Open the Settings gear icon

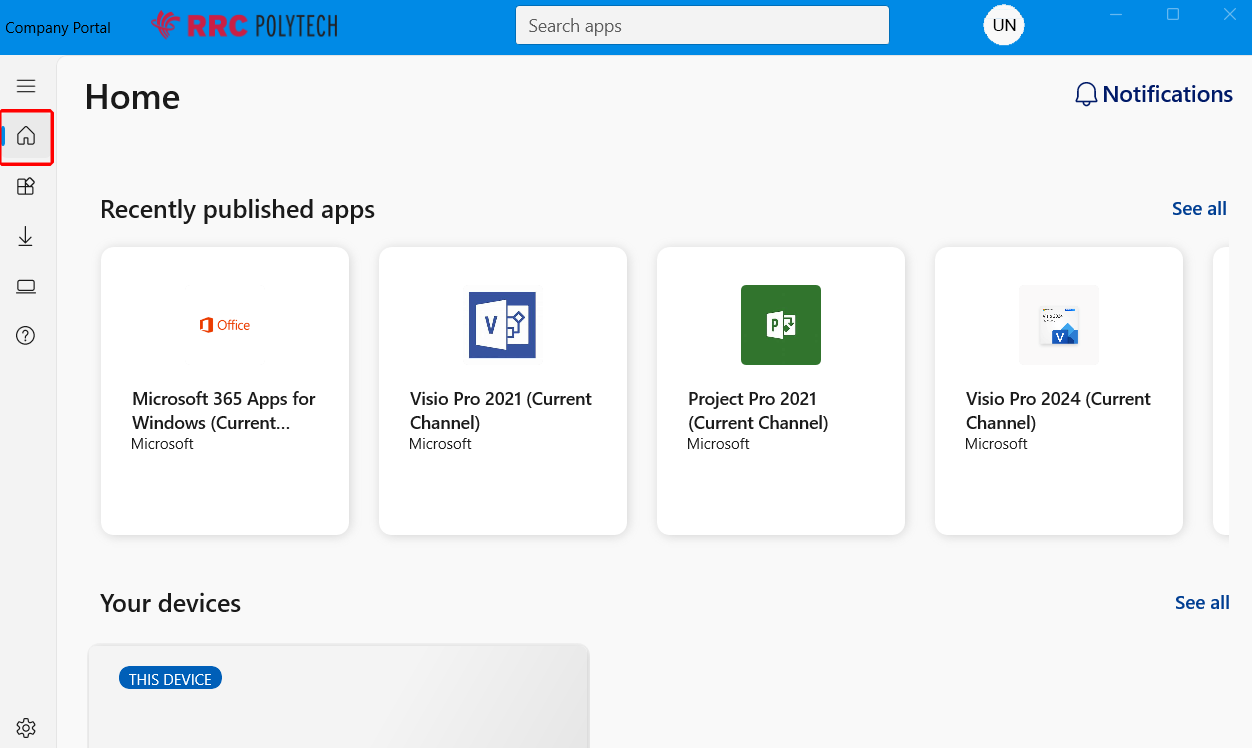click(x=26, y=727)
